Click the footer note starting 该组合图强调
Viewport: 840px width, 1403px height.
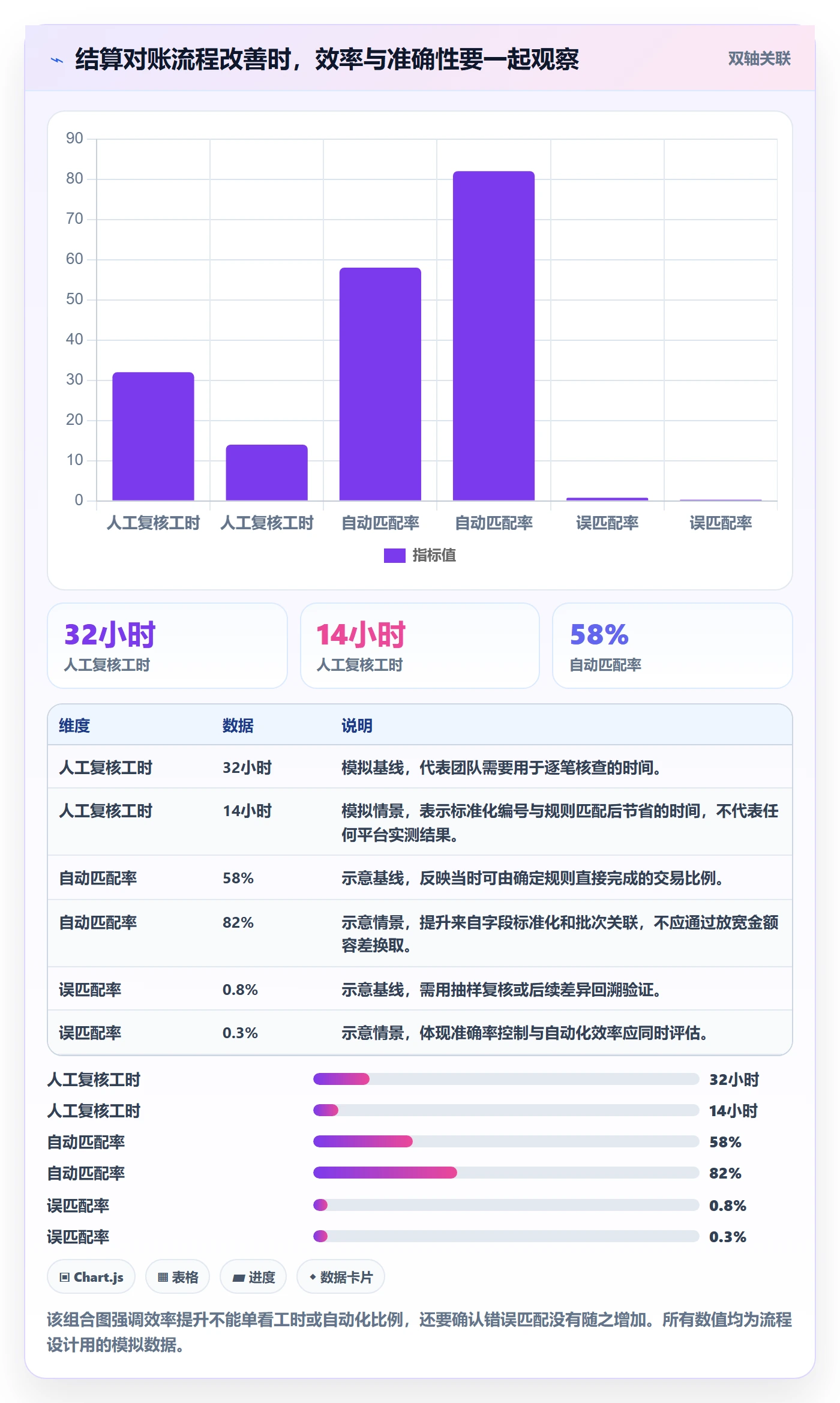pos(419,1332)
